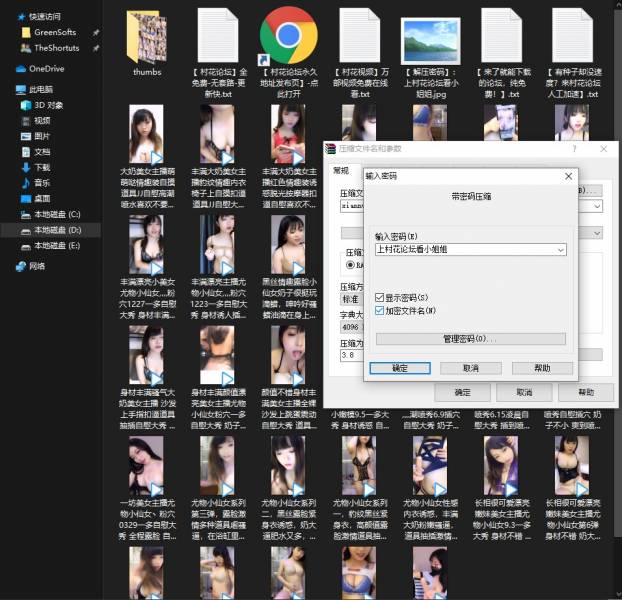Open the OneDrive icon in sidebar
This screenshot has height=600, width=622.
pyautogui.click(x=21, y=69)
